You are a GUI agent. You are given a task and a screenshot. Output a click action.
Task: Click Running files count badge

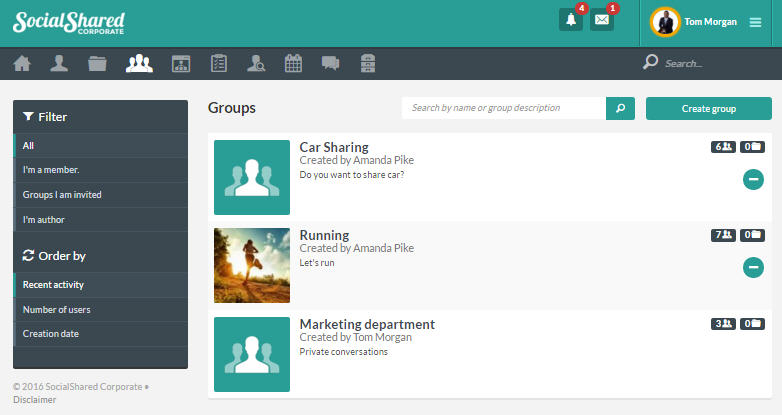point(752,235)
